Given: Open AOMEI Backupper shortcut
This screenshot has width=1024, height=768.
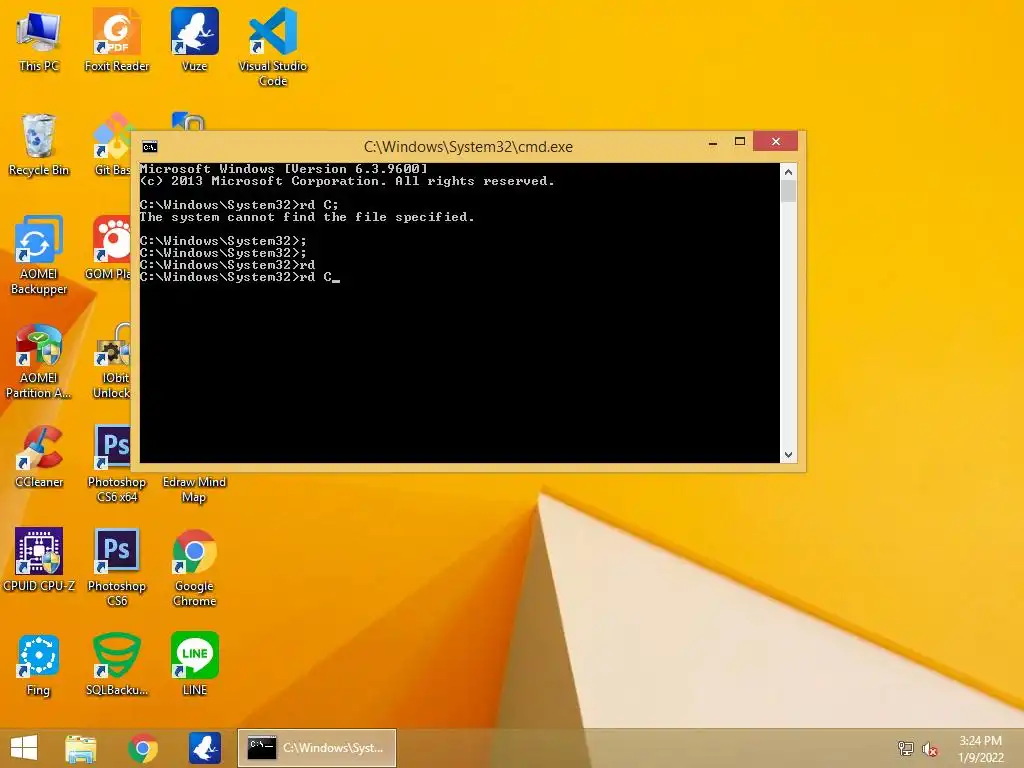Looking at the screenshot, I should [39, 255].
